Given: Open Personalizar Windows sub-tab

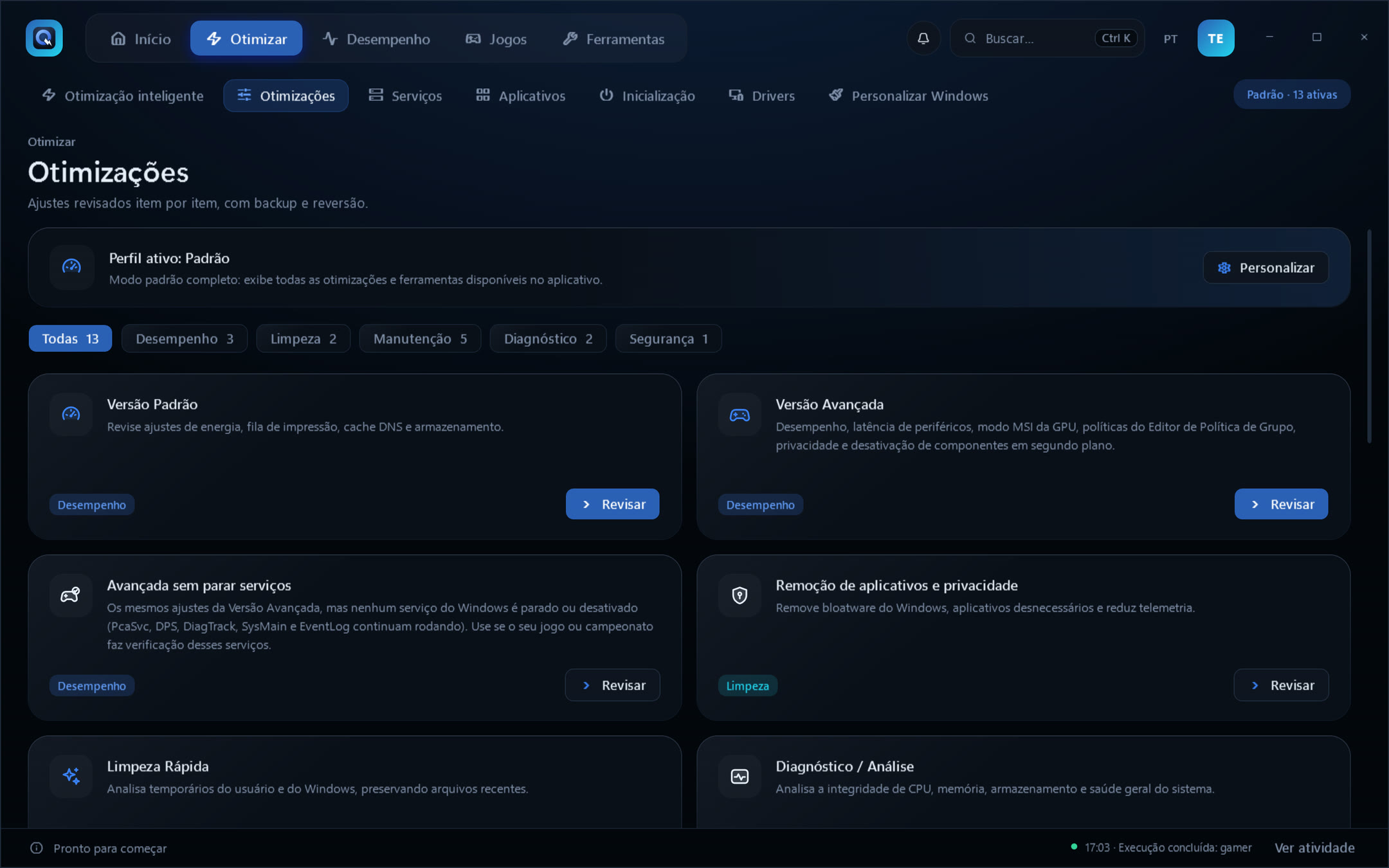Looking at the screenshot, I should [908, 96].
